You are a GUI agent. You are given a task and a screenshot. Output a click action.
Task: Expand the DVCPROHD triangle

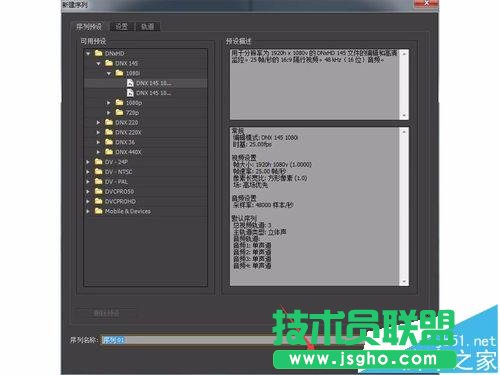click(x=88, y=201)
